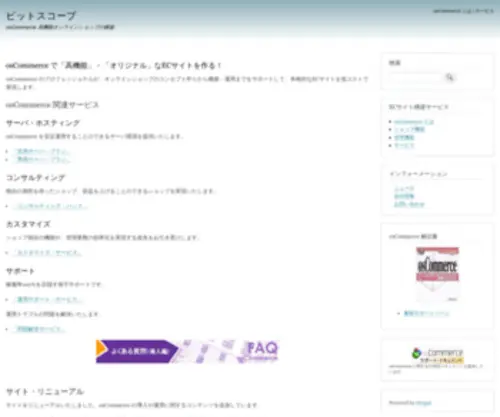Click the search magnifier icon in sidebar
The height and width of the screenshot is (417, 500).
point(450,78)
